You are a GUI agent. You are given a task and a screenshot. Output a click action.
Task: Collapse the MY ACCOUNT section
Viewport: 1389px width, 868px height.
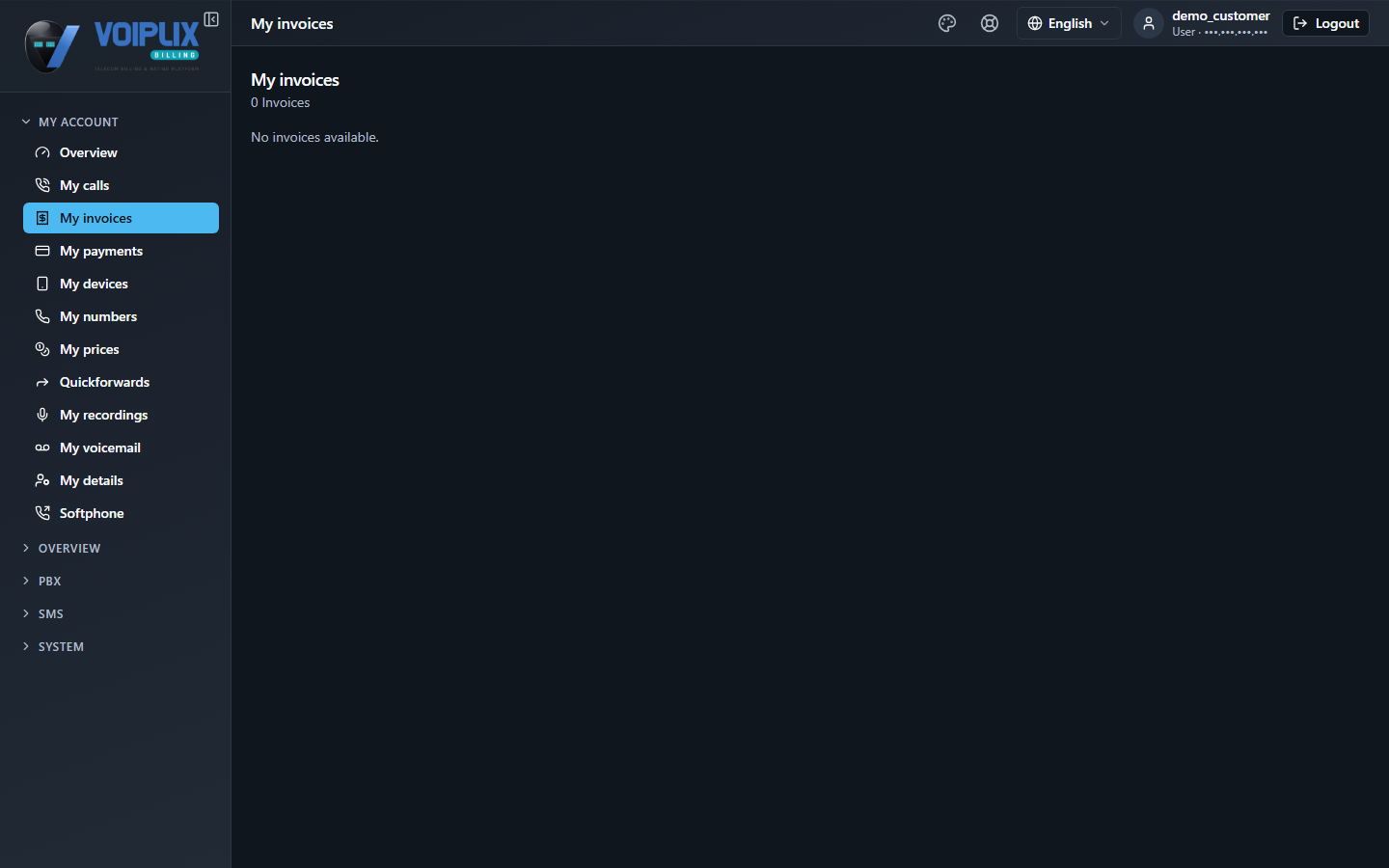point(69,122)
